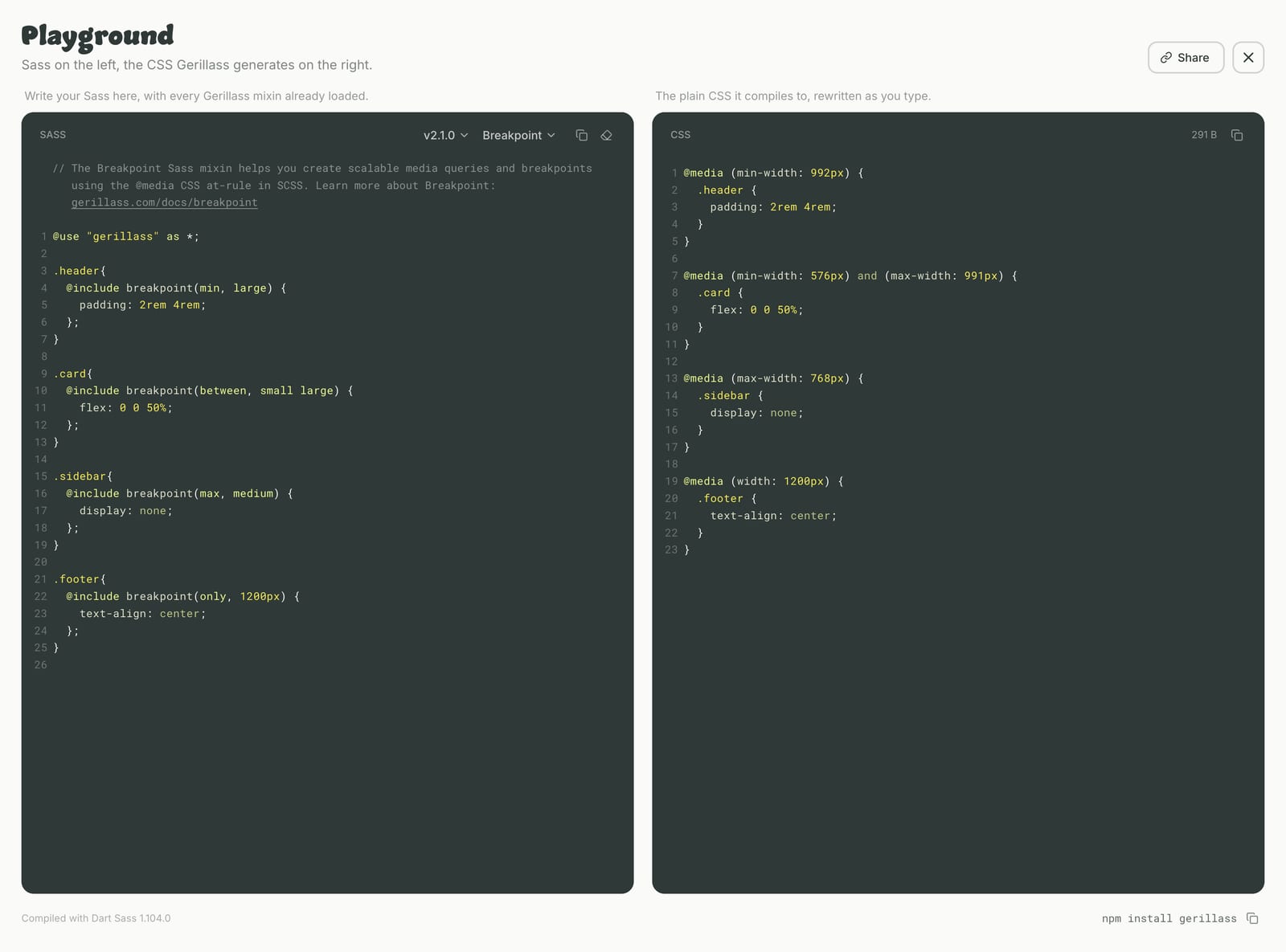Click 'flex: 0 0 50%;' in CSS output
Screen dimensions: 1286x952
click(756, 310)
